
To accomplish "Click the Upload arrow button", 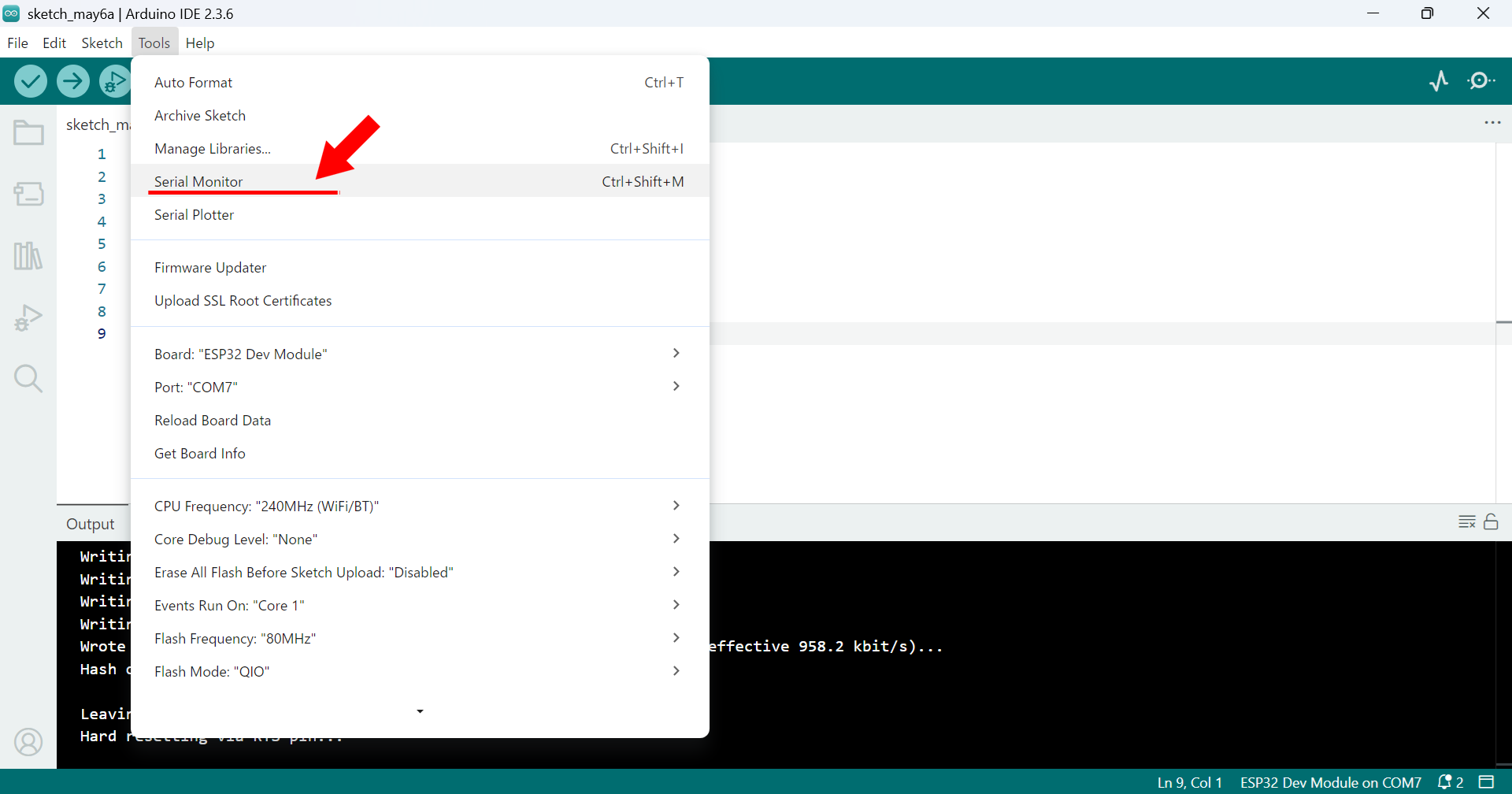I will [73, 81].
